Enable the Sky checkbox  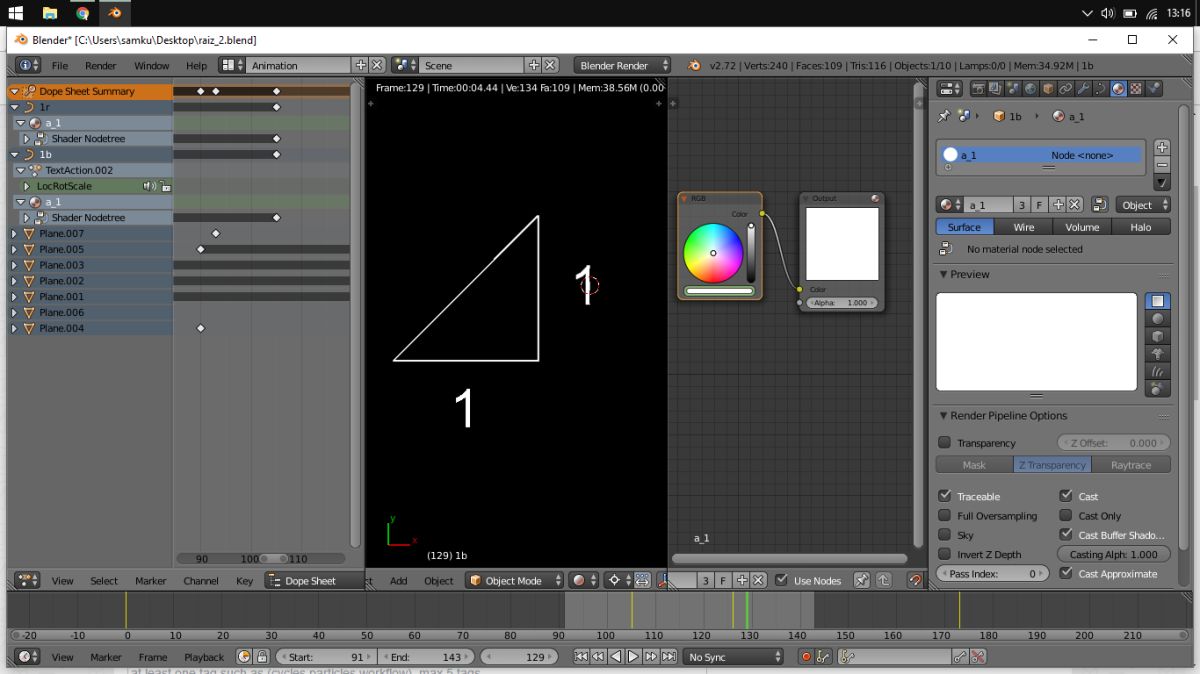(945, 535)
